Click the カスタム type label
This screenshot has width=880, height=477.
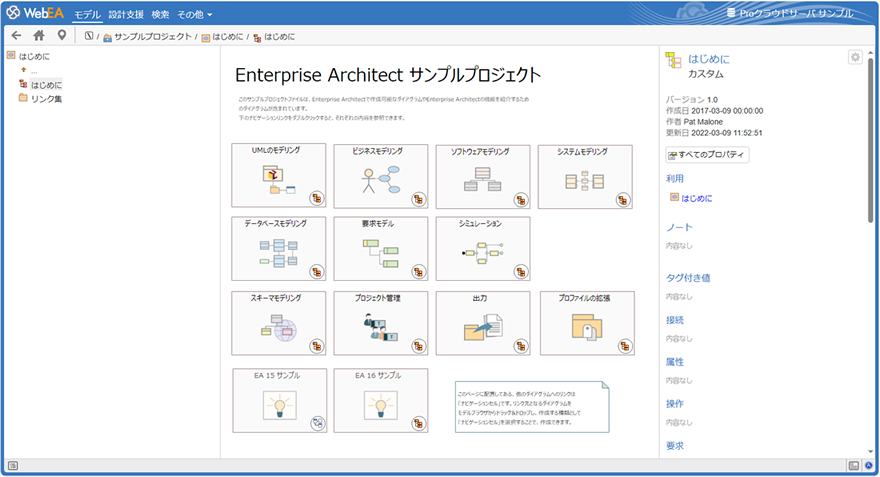click(705, 74)
